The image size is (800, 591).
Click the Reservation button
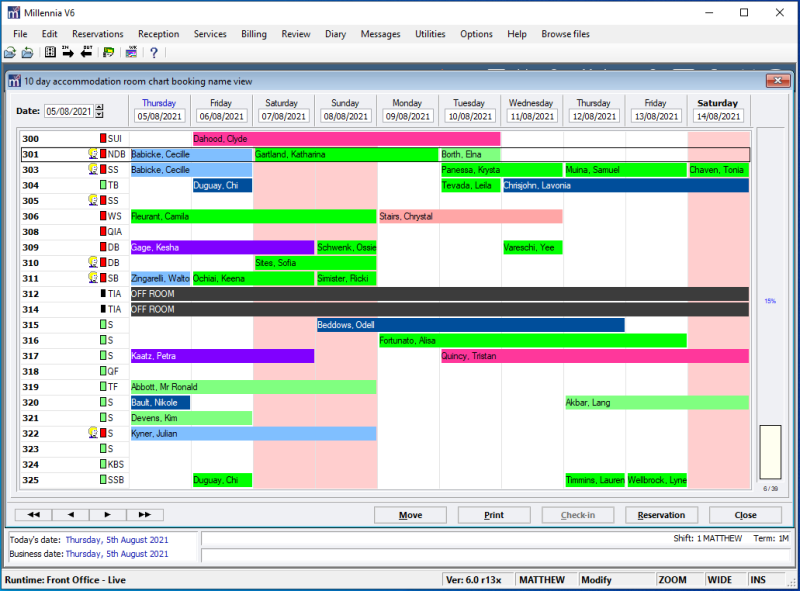pyautogui.click(x=661, y=515)
